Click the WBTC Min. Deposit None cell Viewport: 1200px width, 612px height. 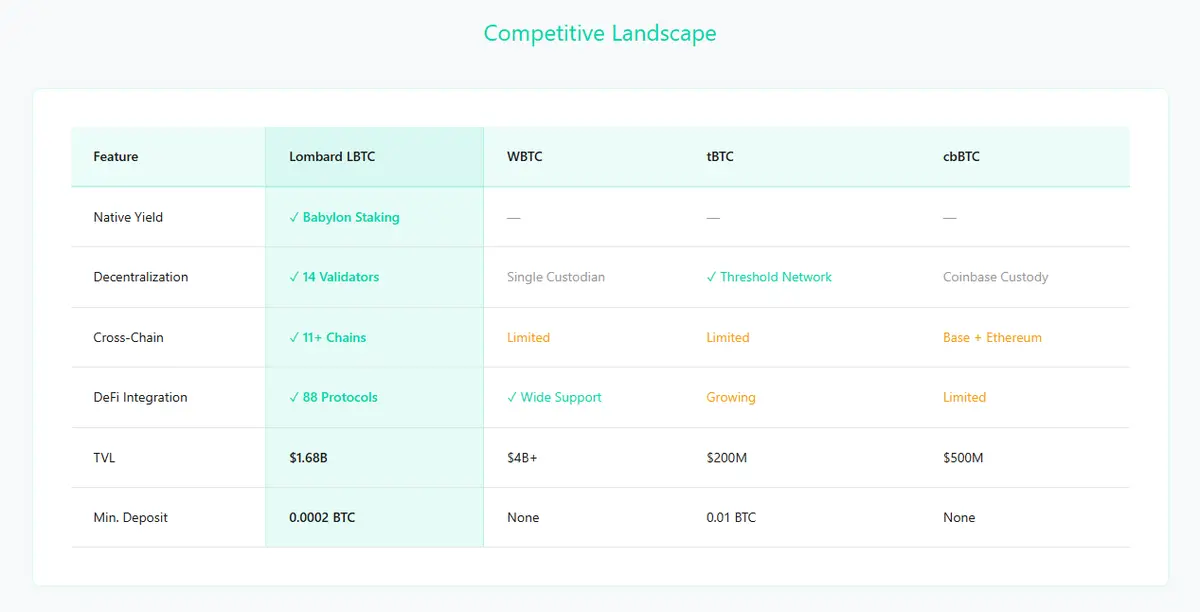(523, 517)
